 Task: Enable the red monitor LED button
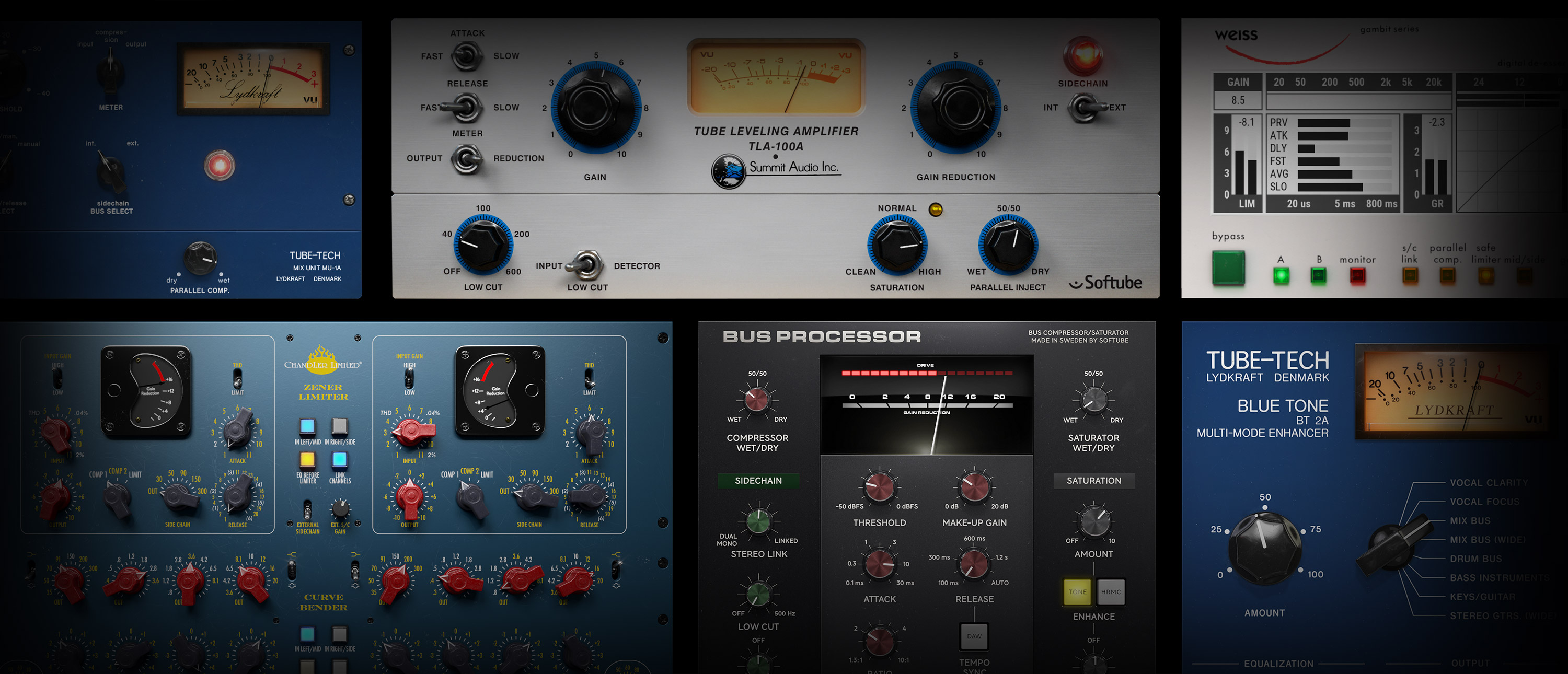pyautogui.click(x=1357, y=275)
